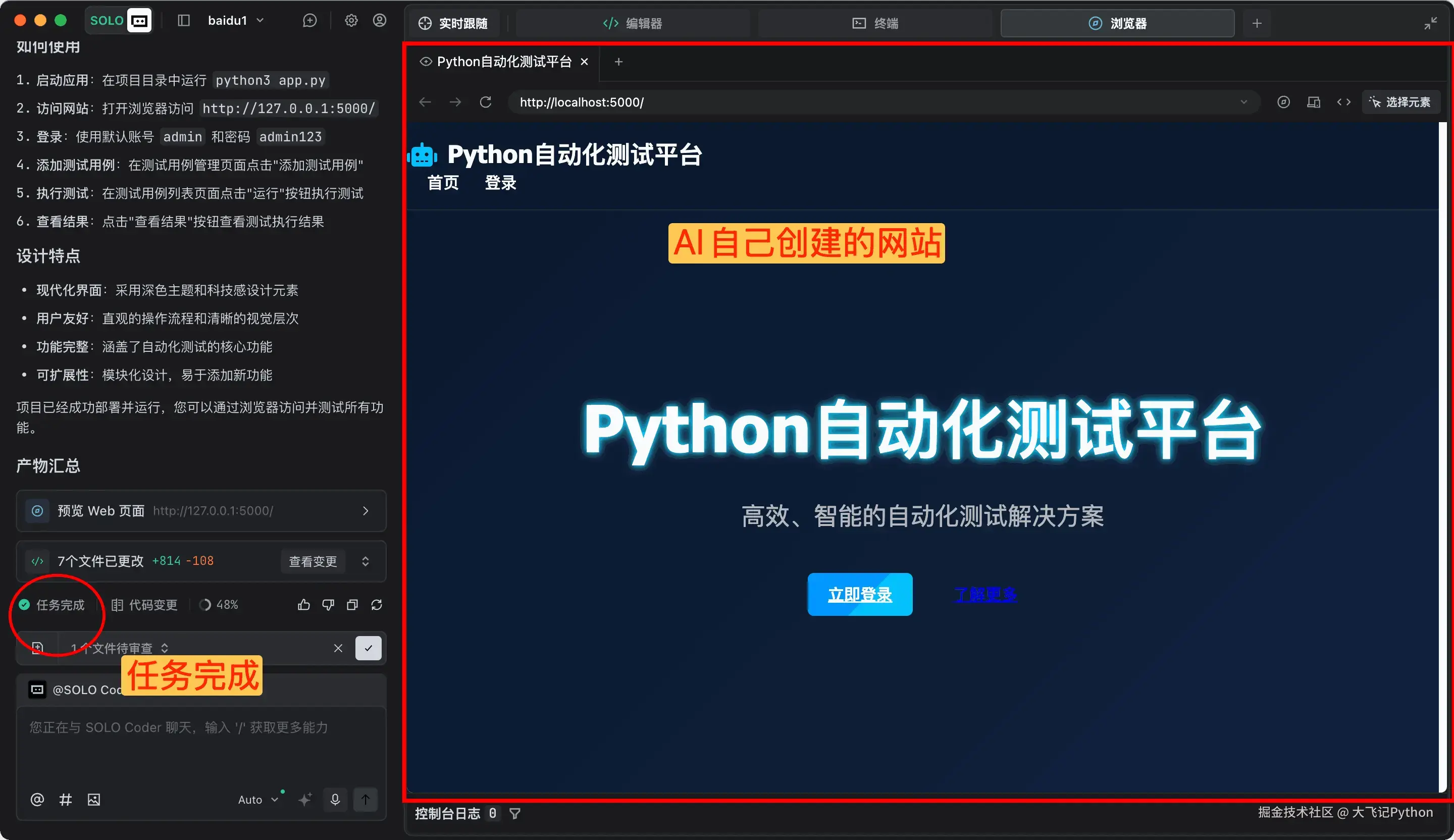Accept pending file review checkmark

tap(368, 648)
